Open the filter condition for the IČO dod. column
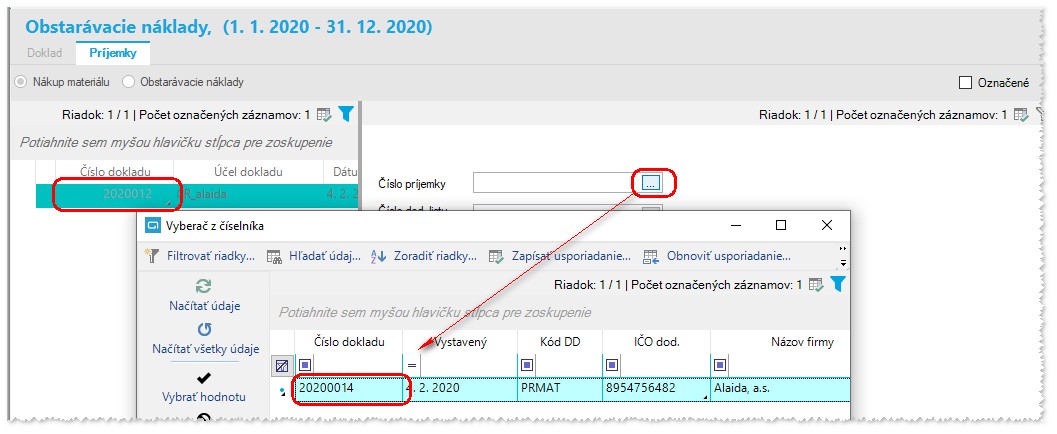The image size is (1057, 434). coord(613,365)
